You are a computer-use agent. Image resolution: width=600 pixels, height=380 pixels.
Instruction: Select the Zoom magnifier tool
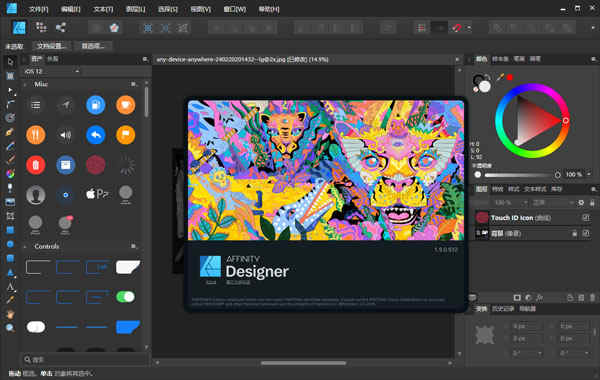coord(10,328)
